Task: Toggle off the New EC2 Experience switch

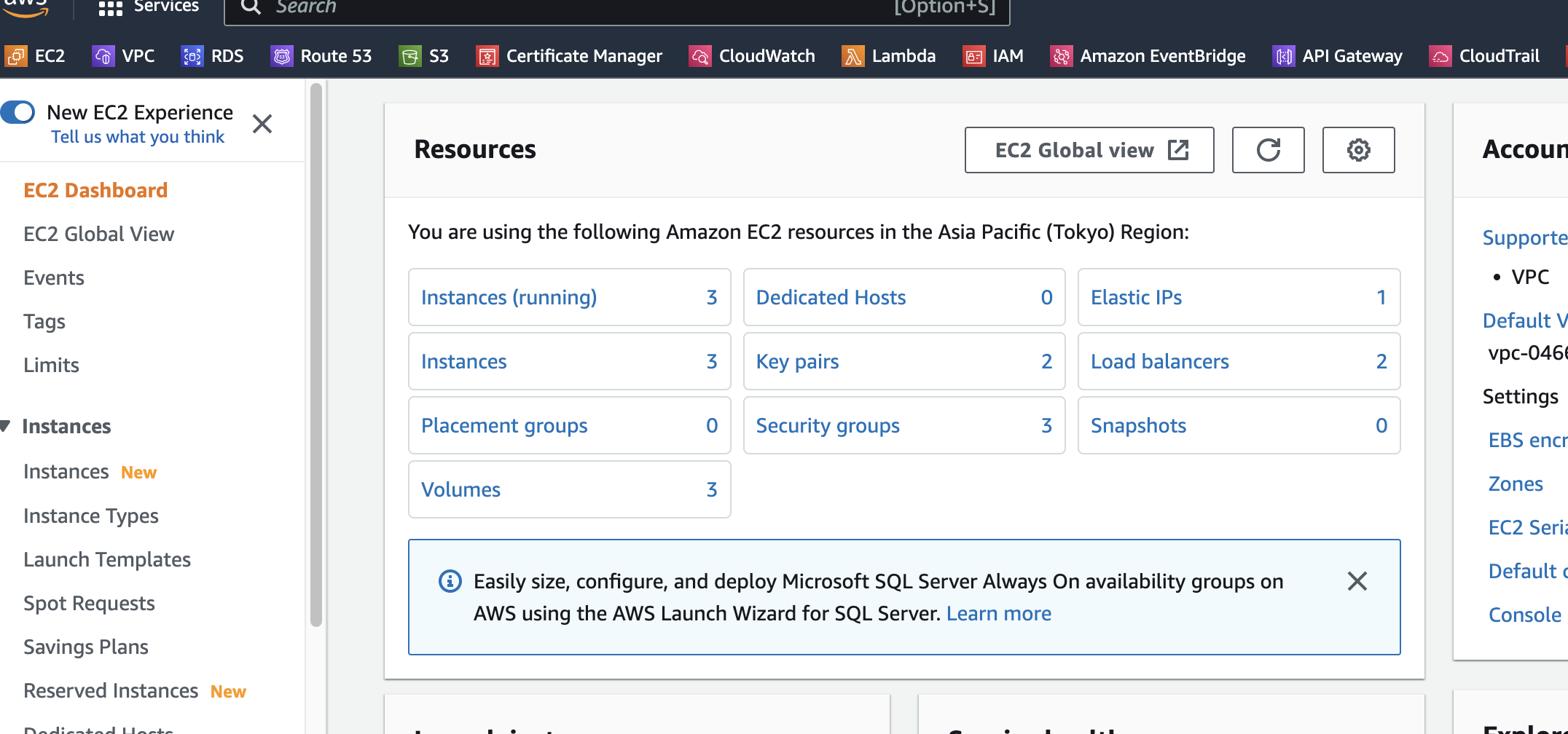Action: [x=18, y=112]
